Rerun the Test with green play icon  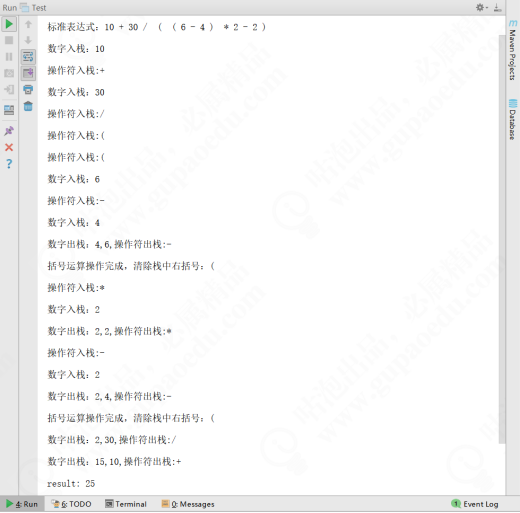tap(9, 24)
